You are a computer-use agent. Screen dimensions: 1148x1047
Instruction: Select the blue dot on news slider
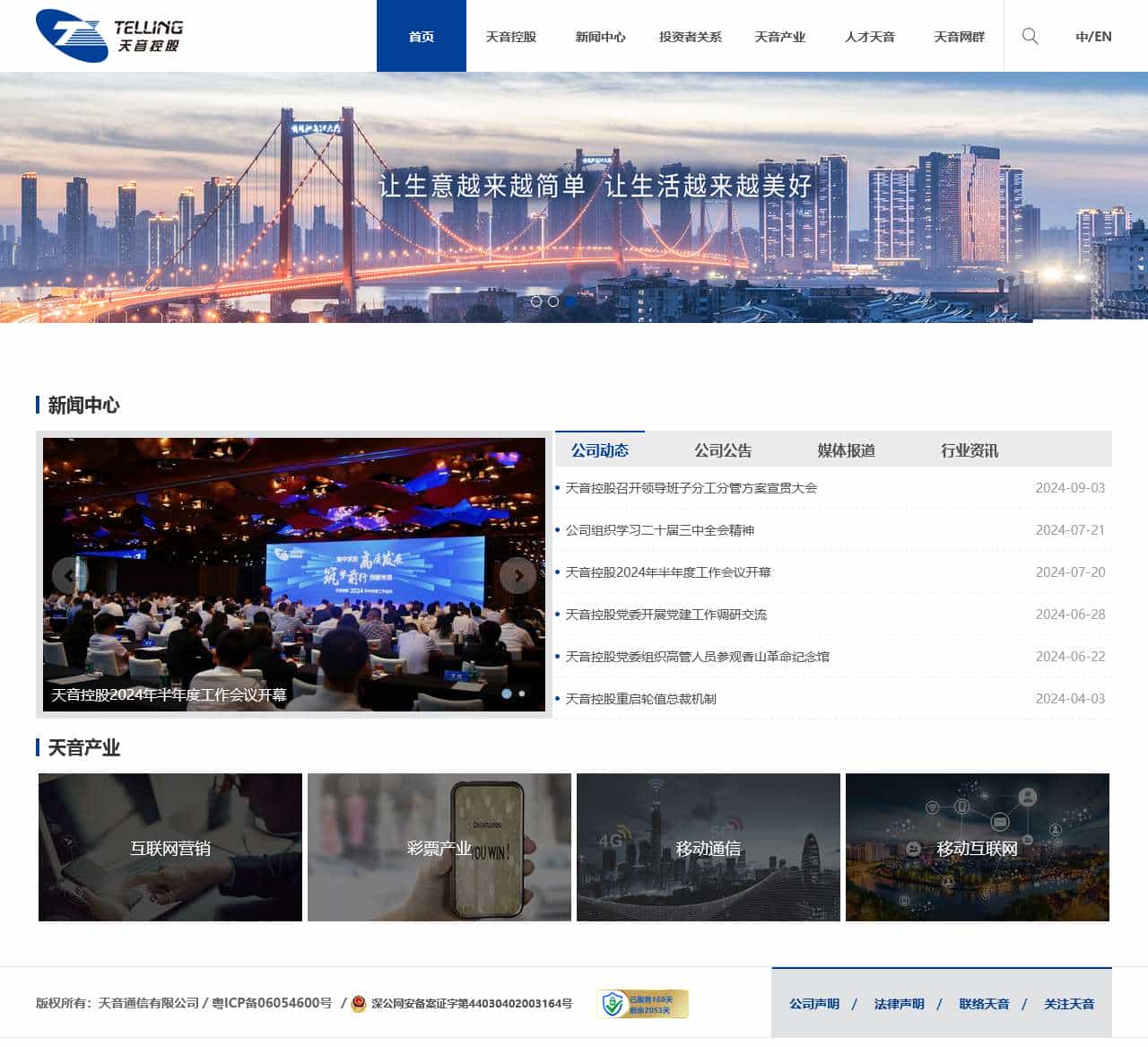point(507,694)
